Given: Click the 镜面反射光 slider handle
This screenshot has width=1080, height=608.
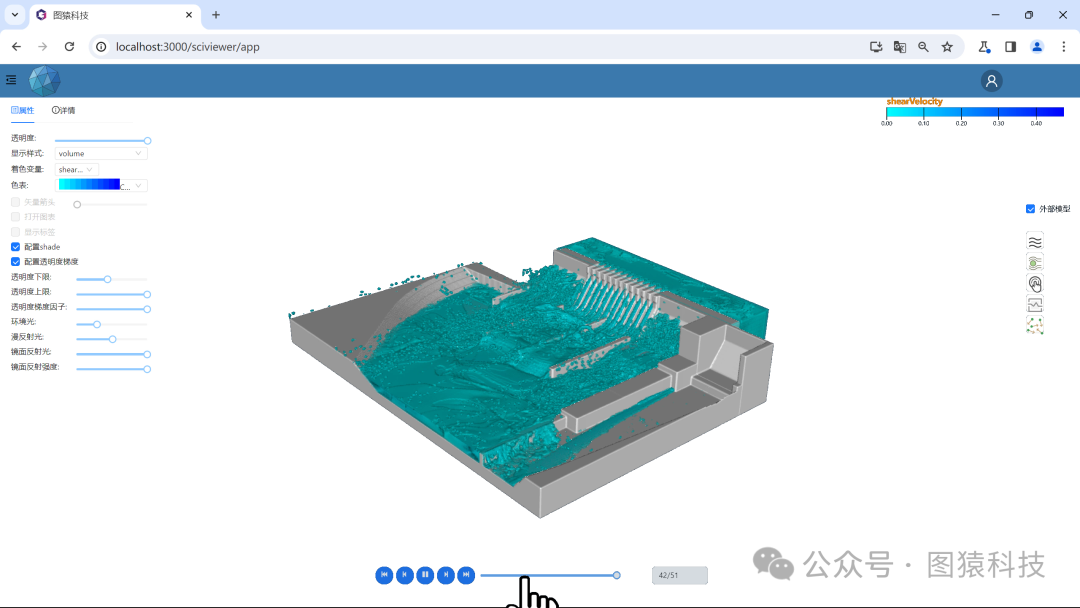Looking at the screenshot, I should (147, 354).
